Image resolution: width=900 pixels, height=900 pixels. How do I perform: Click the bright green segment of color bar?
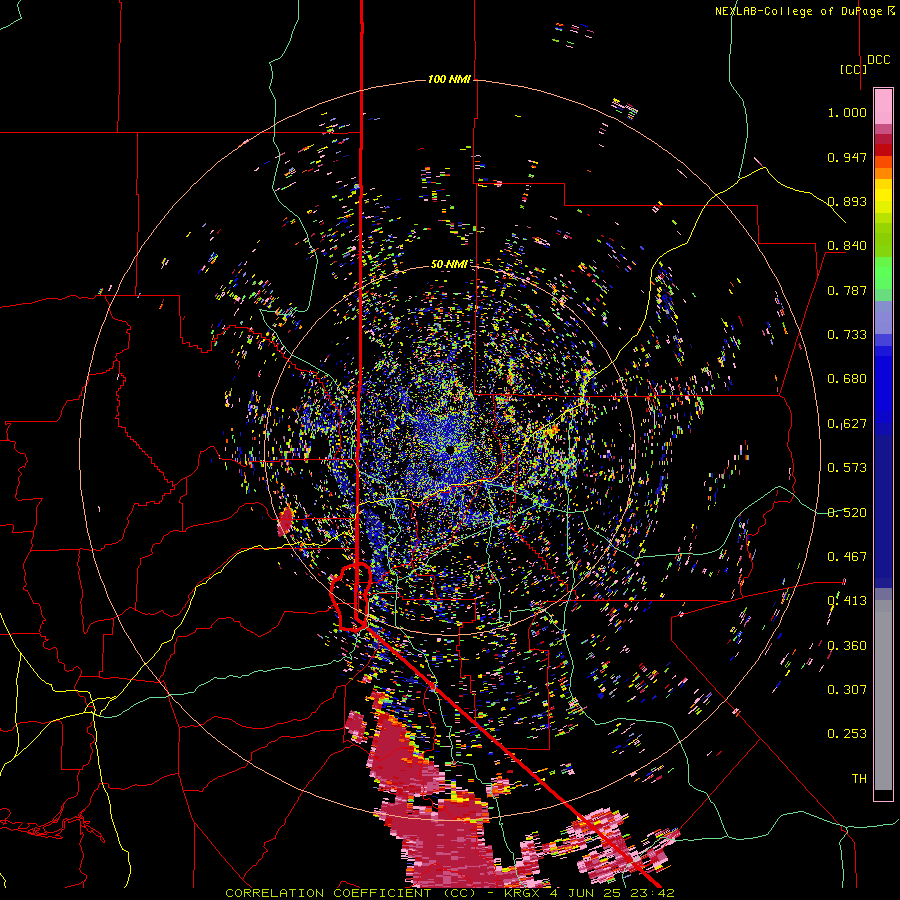click(x=883, y=273)
